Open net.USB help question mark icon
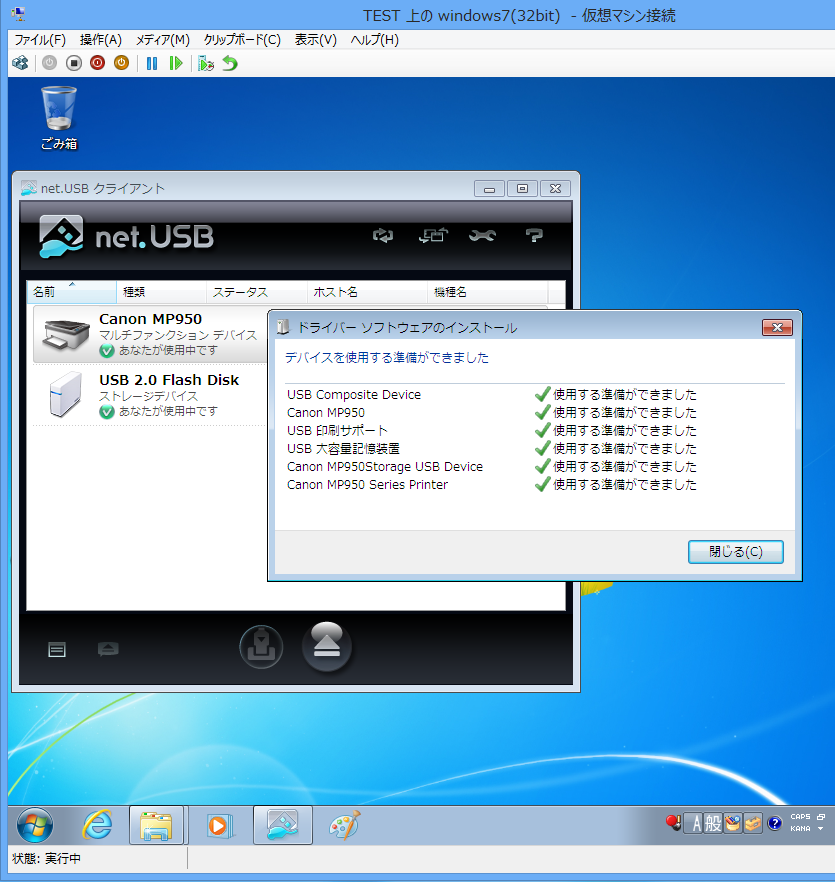The height and width of the screenshot is (882, 835). pyautogui.click(x=534, y=235)
